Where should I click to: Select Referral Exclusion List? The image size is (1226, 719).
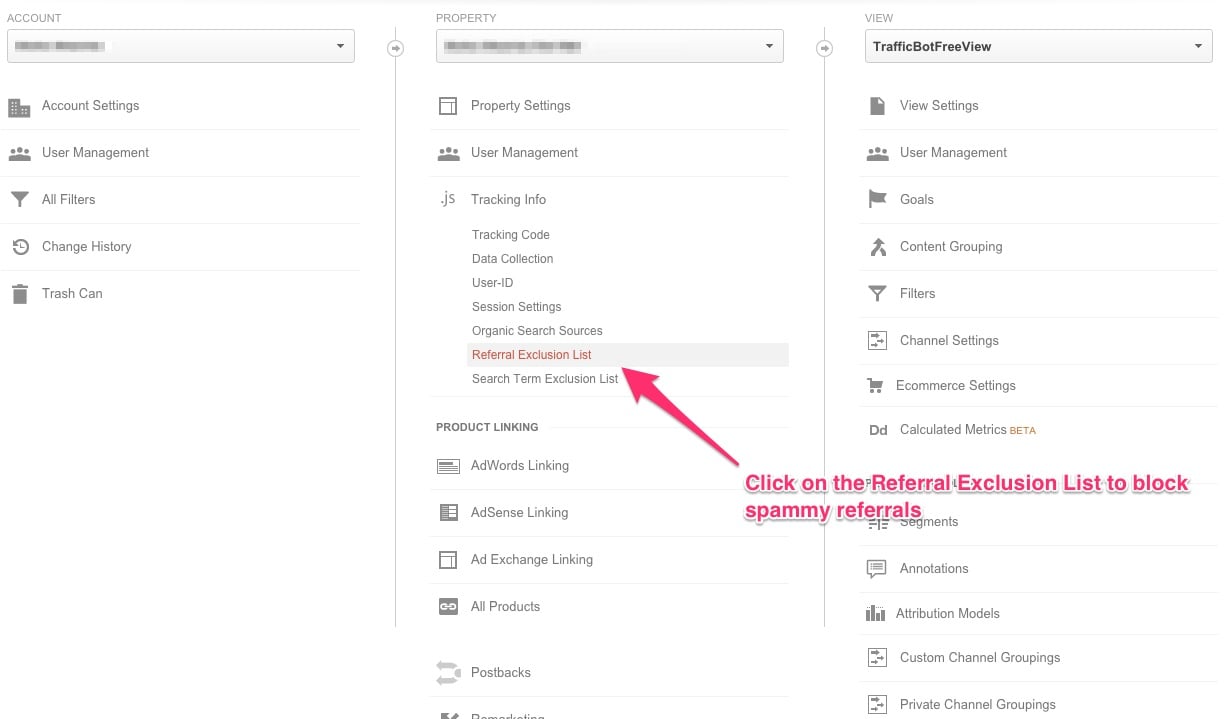pyautogui.click(x=532, y=355)
